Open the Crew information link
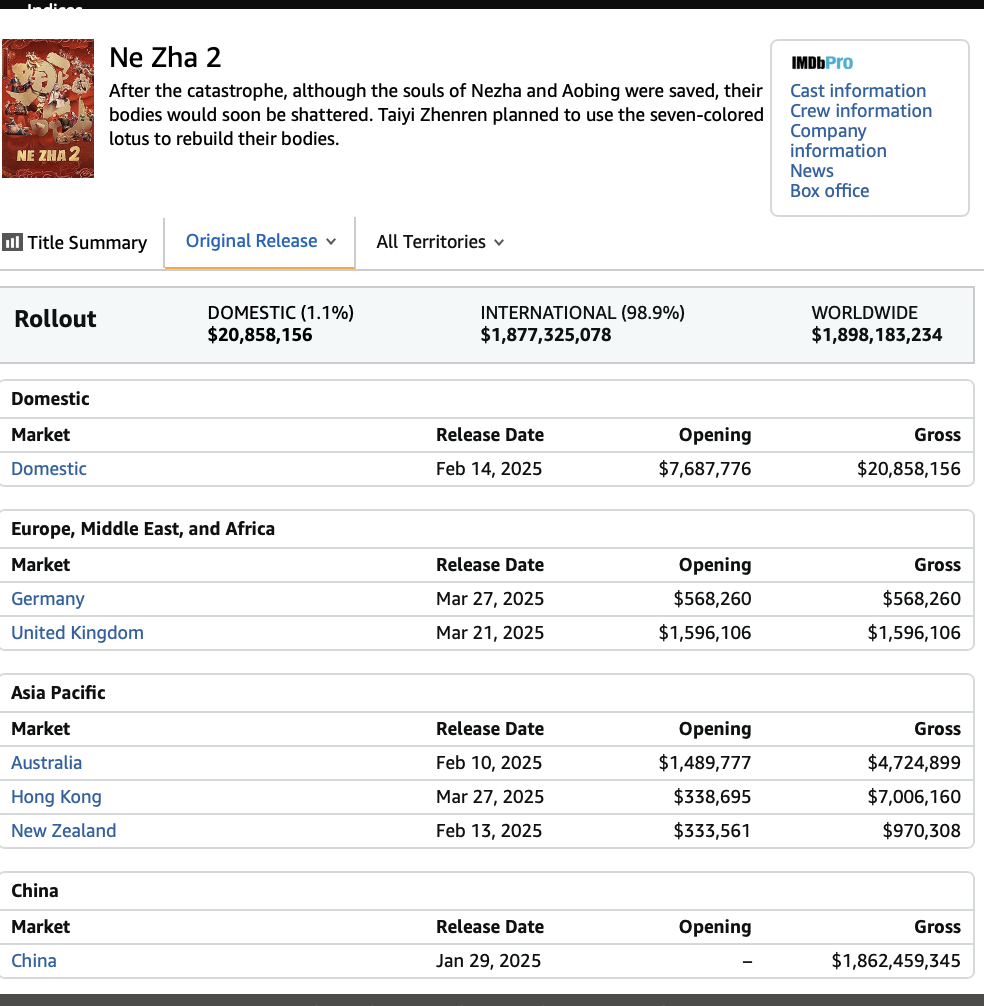This screenshot has width=984, height=1006. [x=860, y=111]
